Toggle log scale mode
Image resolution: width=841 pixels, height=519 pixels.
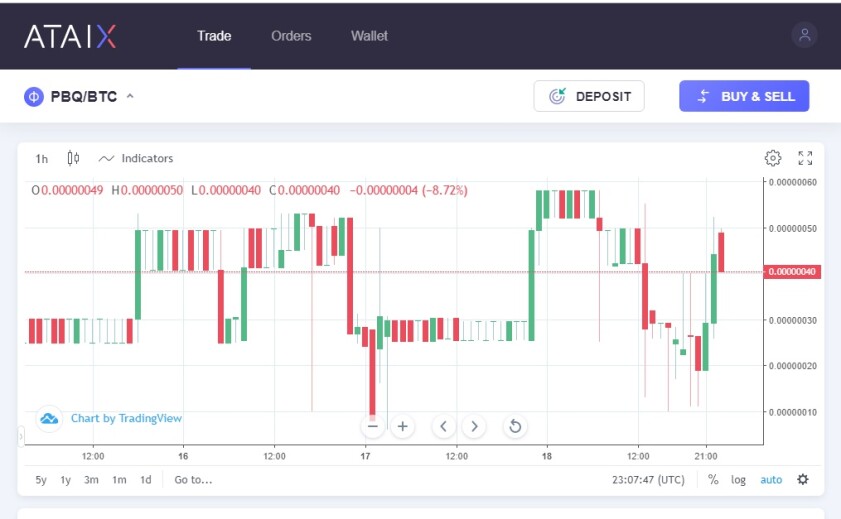(x=738, y=480)
